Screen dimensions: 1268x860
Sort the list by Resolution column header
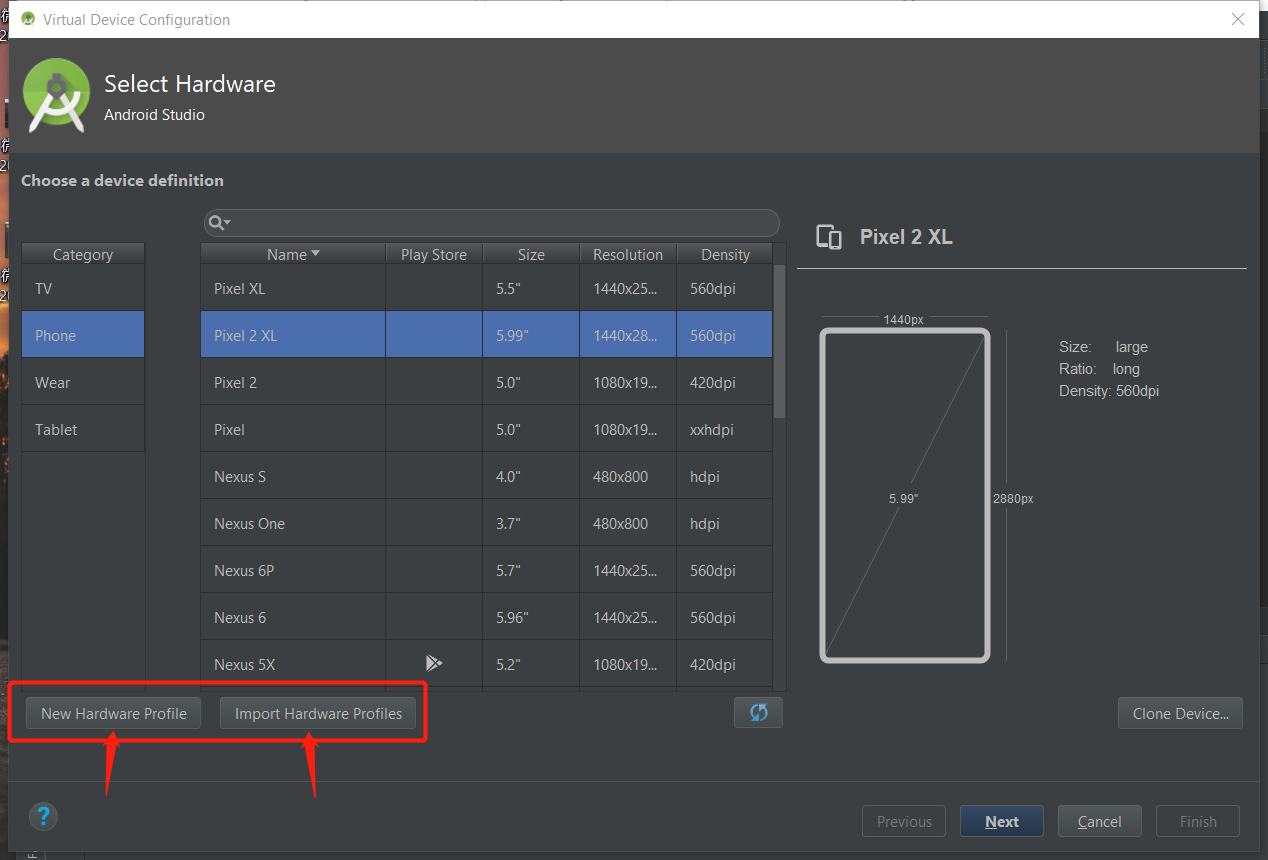[x=627, y=254]
